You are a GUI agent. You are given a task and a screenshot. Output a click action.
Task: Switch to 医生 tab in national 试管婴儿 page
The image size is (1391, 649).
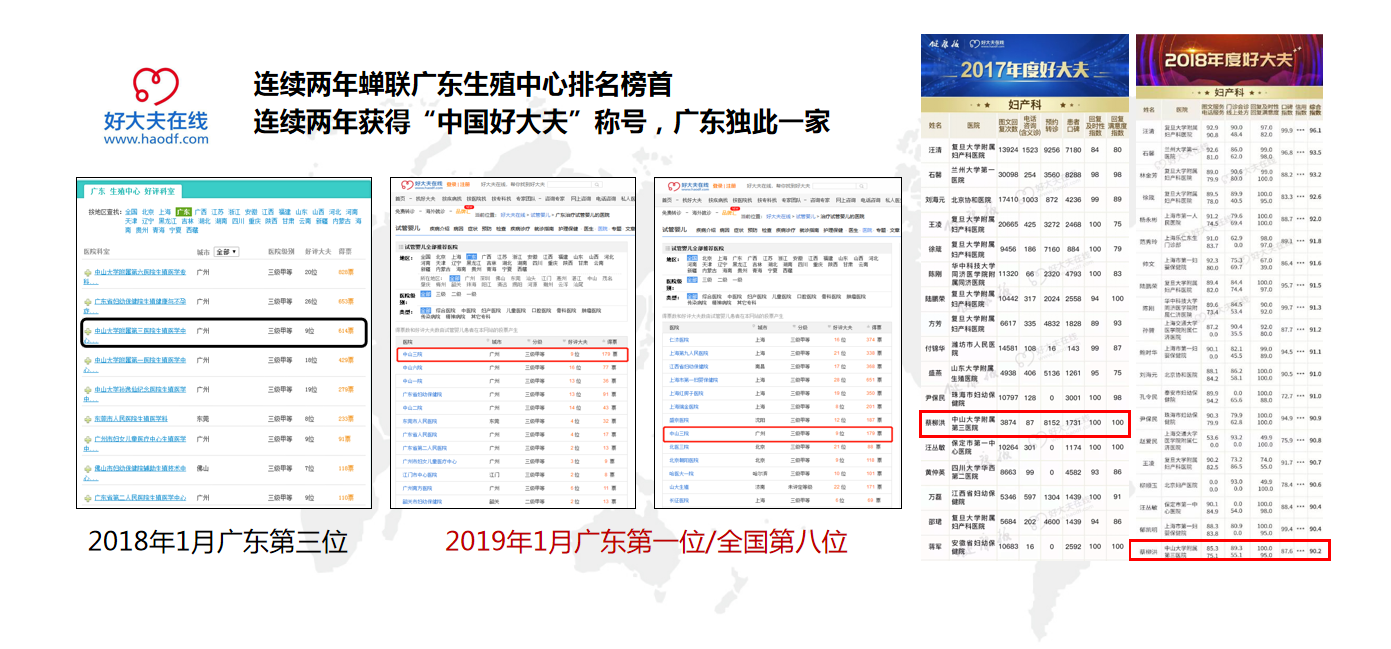pyautogui.click(x=853, y=230)
